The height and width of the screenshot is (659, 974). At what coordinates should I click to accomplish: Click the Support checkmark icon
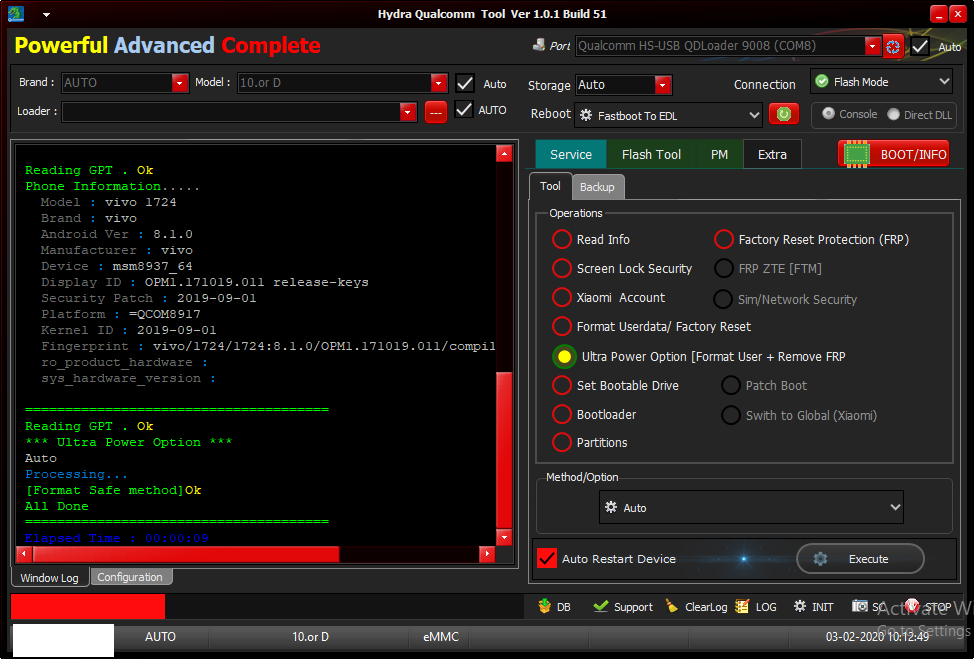click(x=600, y=606)
